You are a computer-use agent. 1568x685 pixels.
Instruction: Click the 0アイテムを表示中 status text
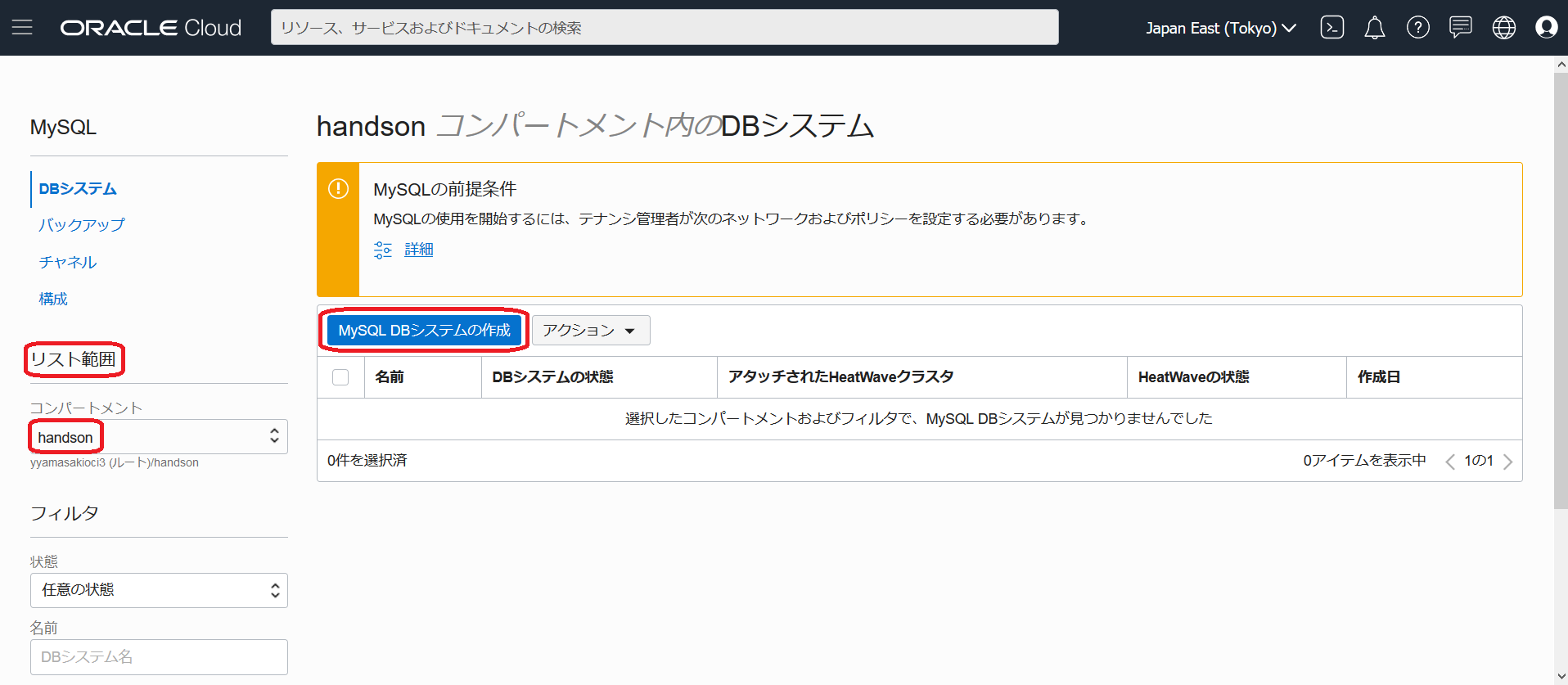click(x=1364, y=461)
